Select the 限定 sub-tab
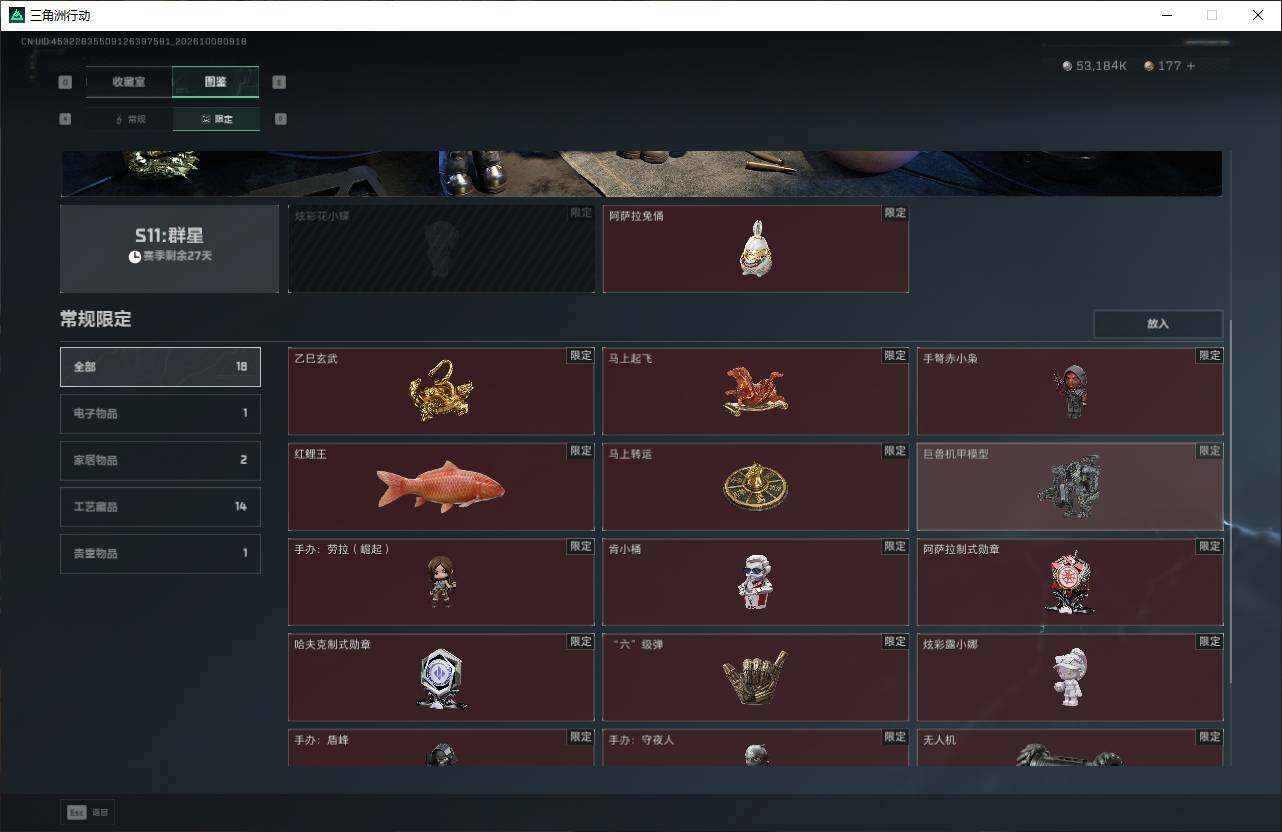Image resolution: width=1282 pixels, height=832 pixels. point(216,119)
